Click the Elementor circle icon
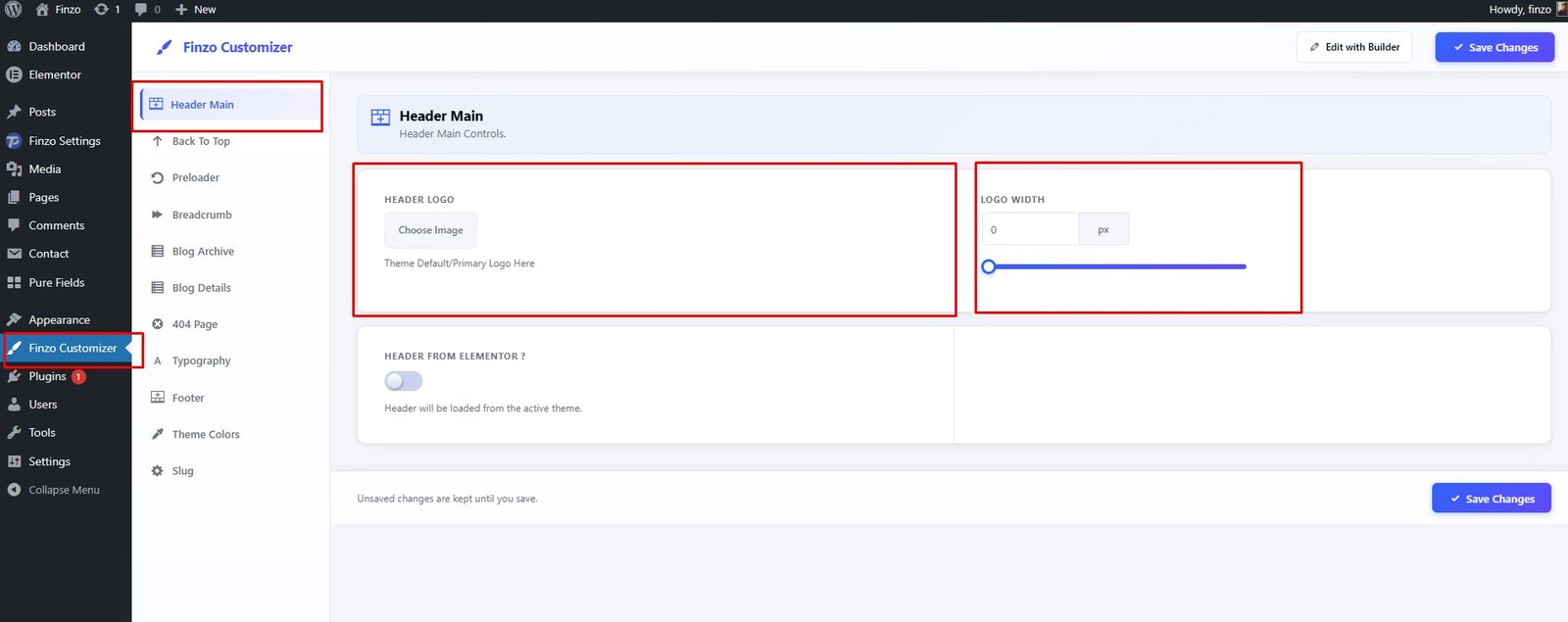 tap(14, 74)
